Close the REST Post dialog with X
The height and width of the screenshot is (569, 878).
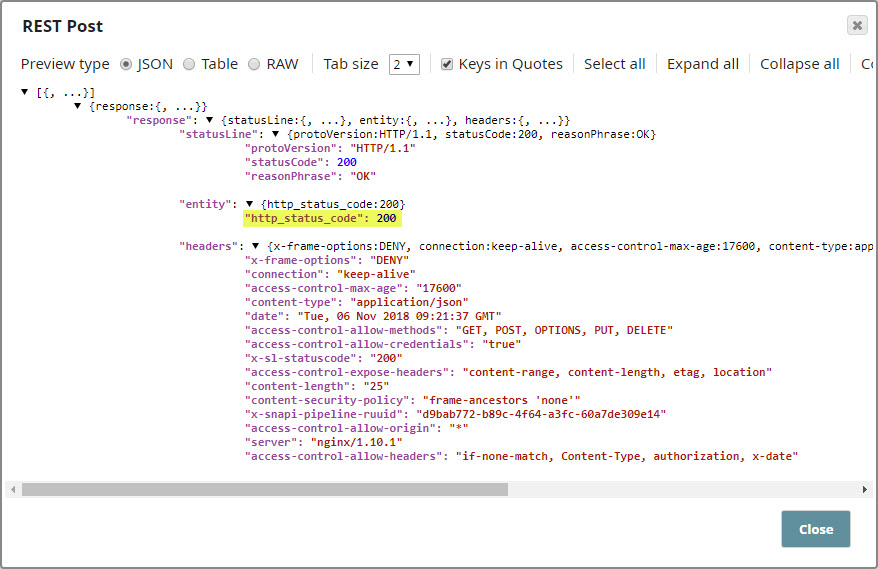click(x=857, y=25)
